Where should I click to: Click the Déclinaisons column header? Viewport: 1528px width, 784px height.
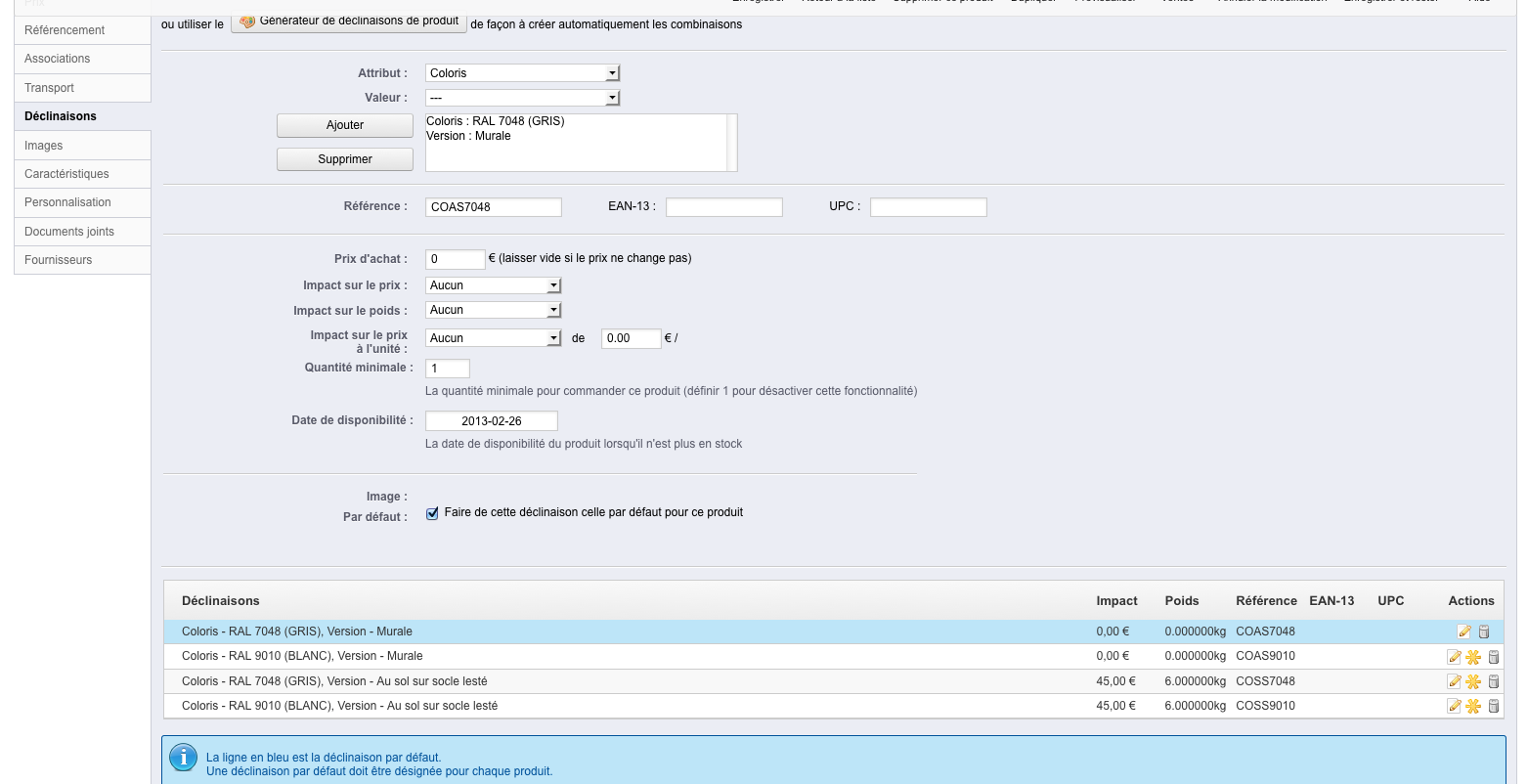coord(221,601)
